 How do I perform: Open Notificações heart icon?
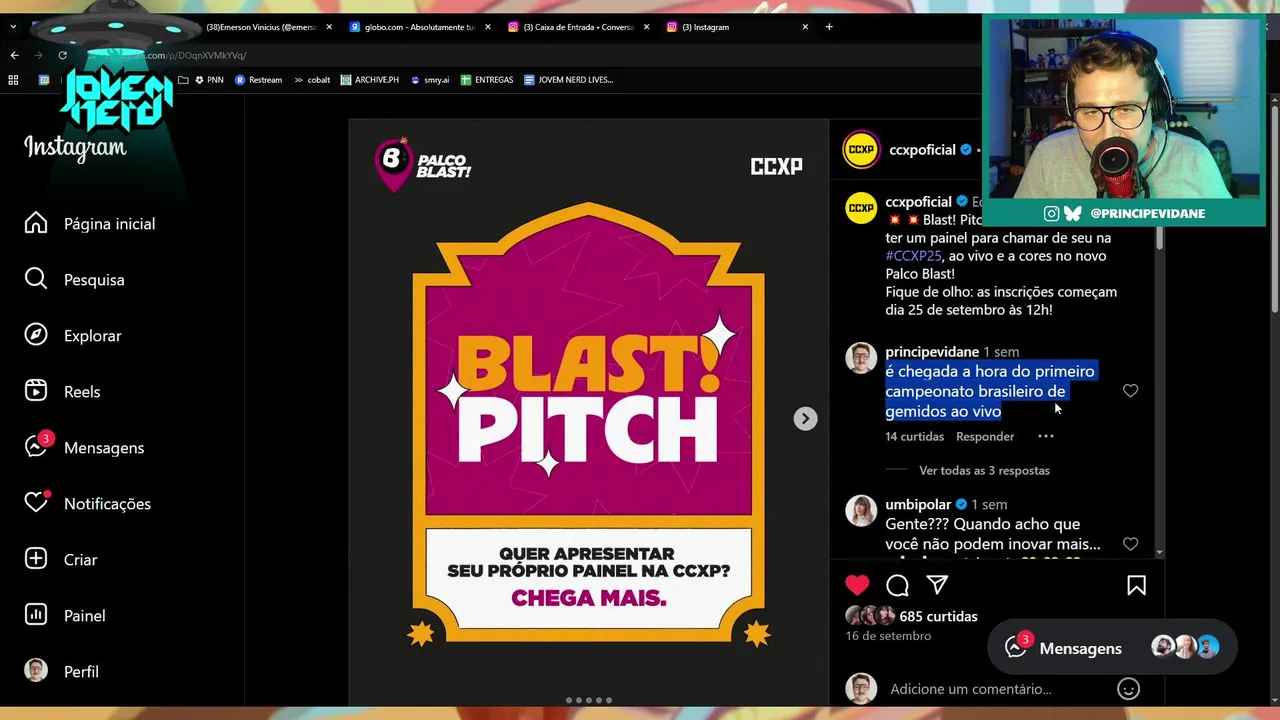[36, 503]
